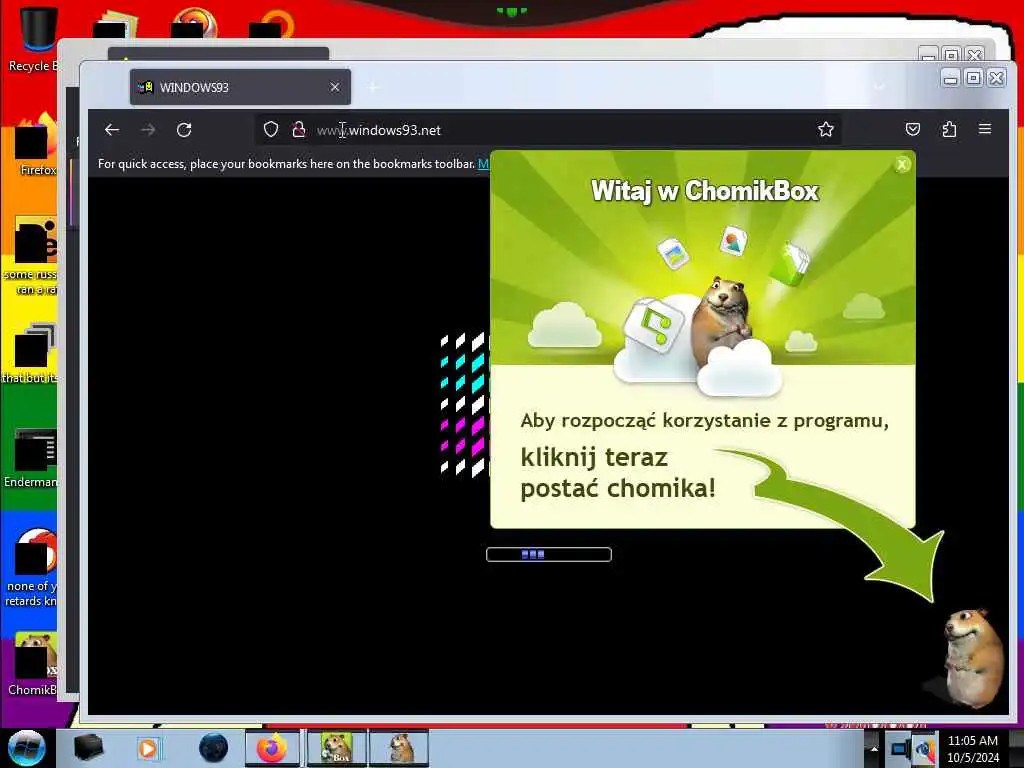Screen dimensions: 1024x768
Task: Open the Firefox desktop shortcut
Action: click(x=37, y=145)
